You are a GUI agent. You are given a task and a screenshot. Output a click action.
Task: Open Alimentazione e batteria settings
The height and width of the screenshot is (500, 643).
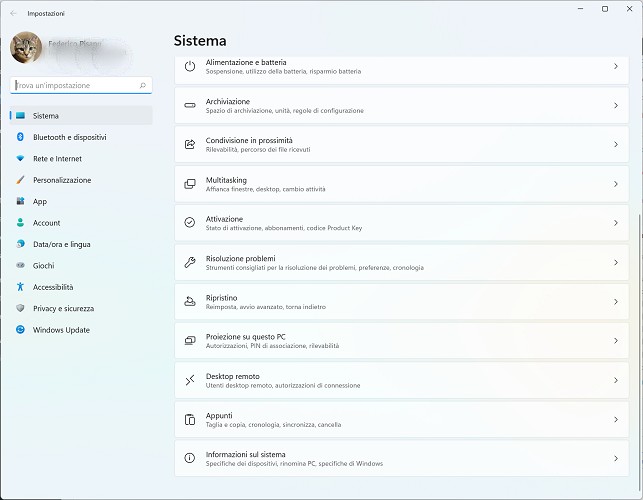(400, 66)
